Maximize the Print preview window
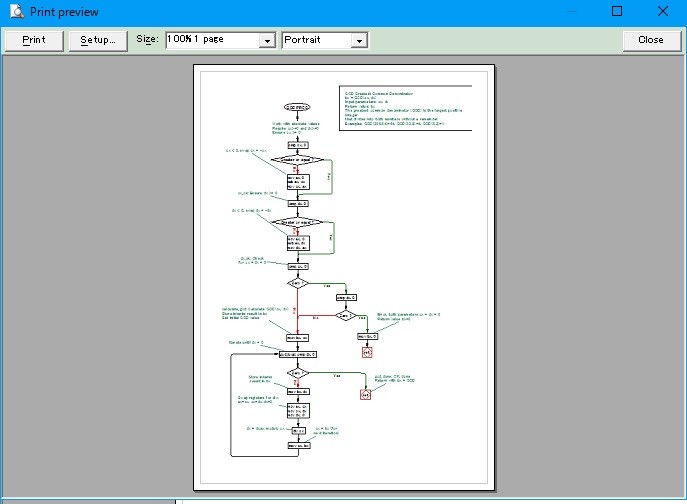This screenshot has width=687, height=504. [617, 11]
